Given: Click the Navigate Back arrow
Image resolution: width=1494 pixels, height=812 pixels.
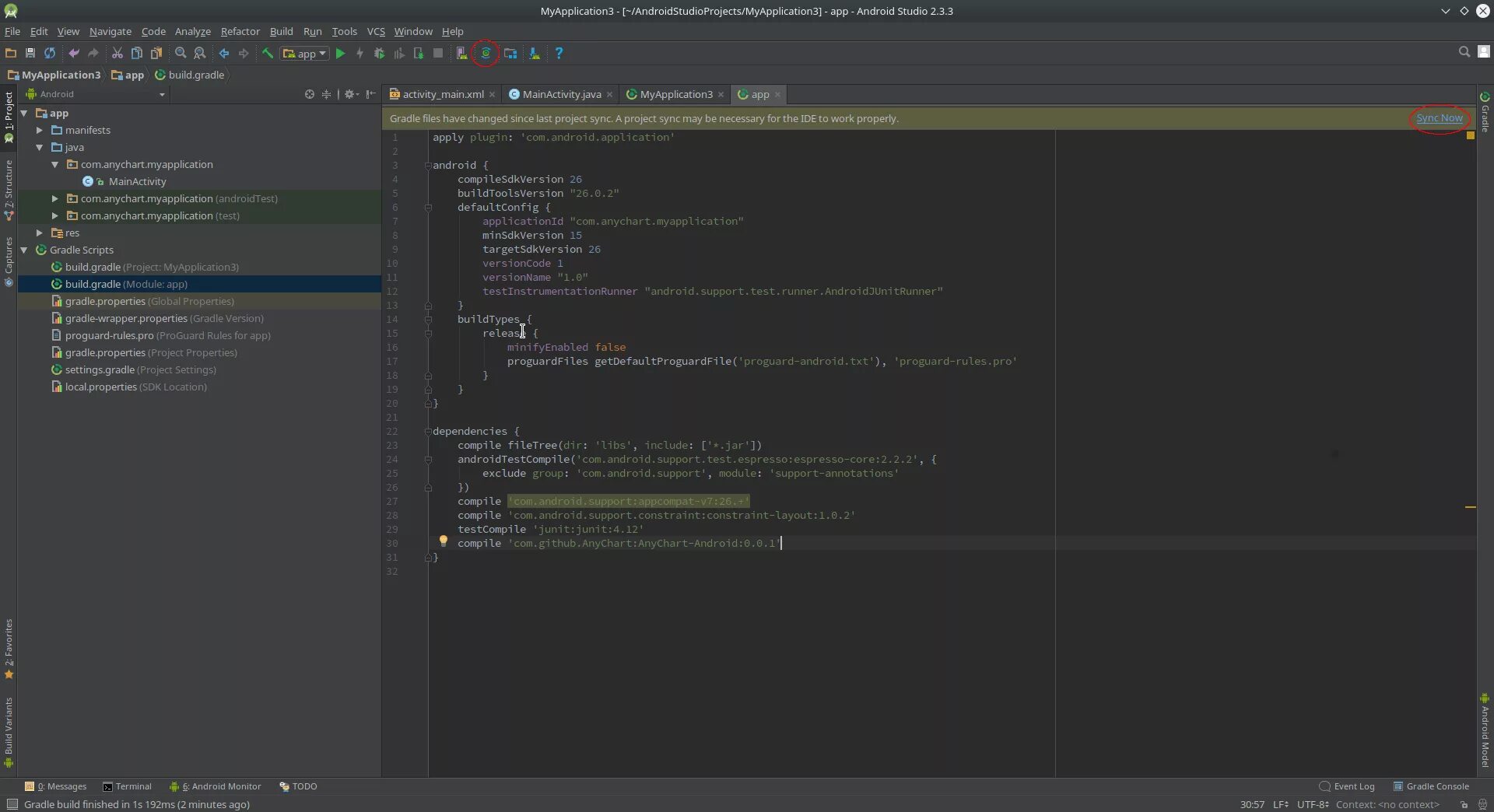Looking at the screenshot, I should 224,53.
